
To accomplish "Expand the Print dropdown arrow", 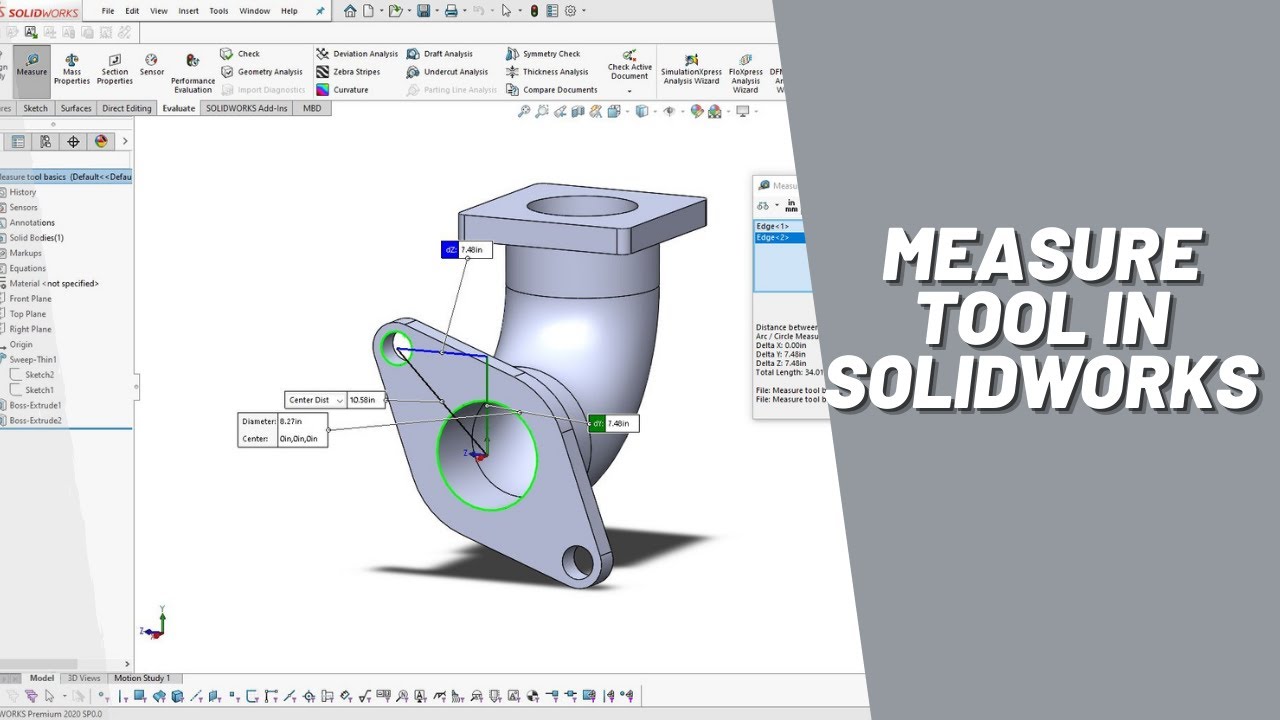I will coord(464,11).
